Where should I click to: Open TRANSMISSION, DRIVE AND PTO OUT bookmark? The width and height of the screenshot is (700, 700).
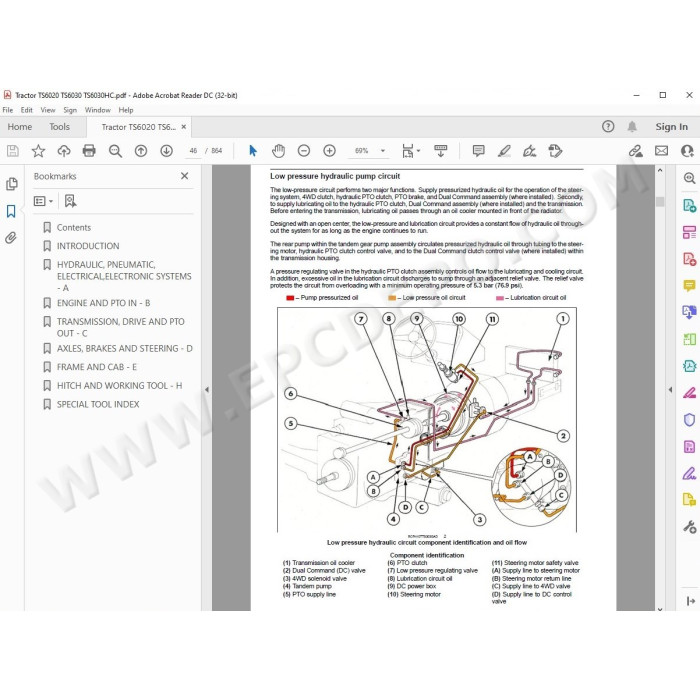(120, 327)
